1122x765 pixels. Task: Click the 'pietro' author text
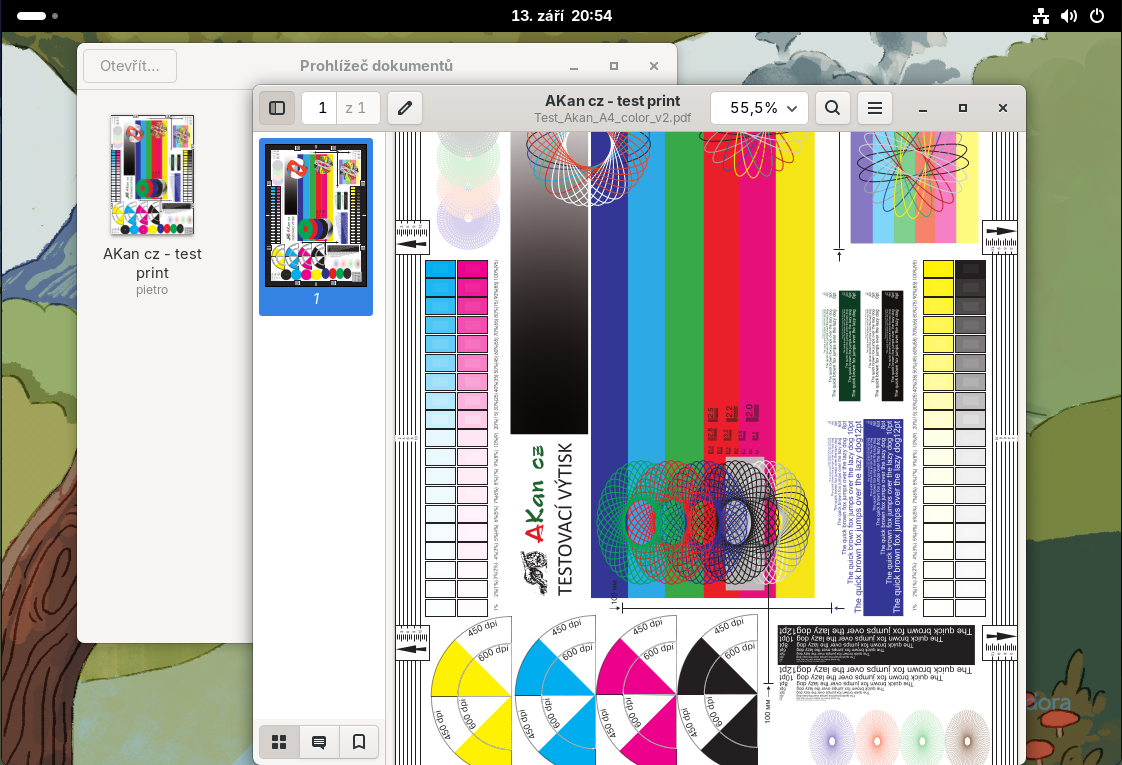pyautogui.click(x=152, y=290)
